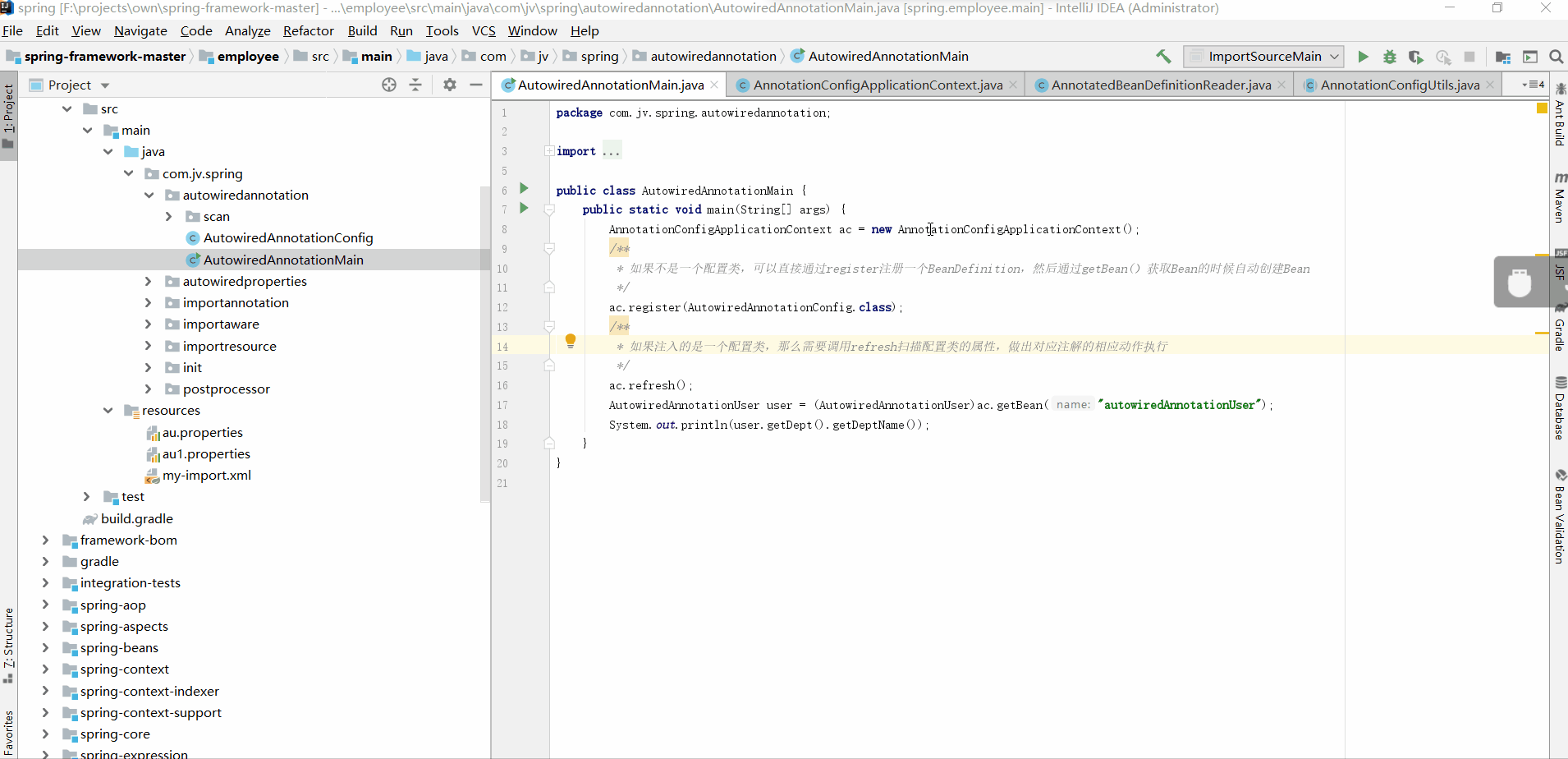
Task: Click the Project panel vertical scrollbar
Action: (x=484, y=345)
